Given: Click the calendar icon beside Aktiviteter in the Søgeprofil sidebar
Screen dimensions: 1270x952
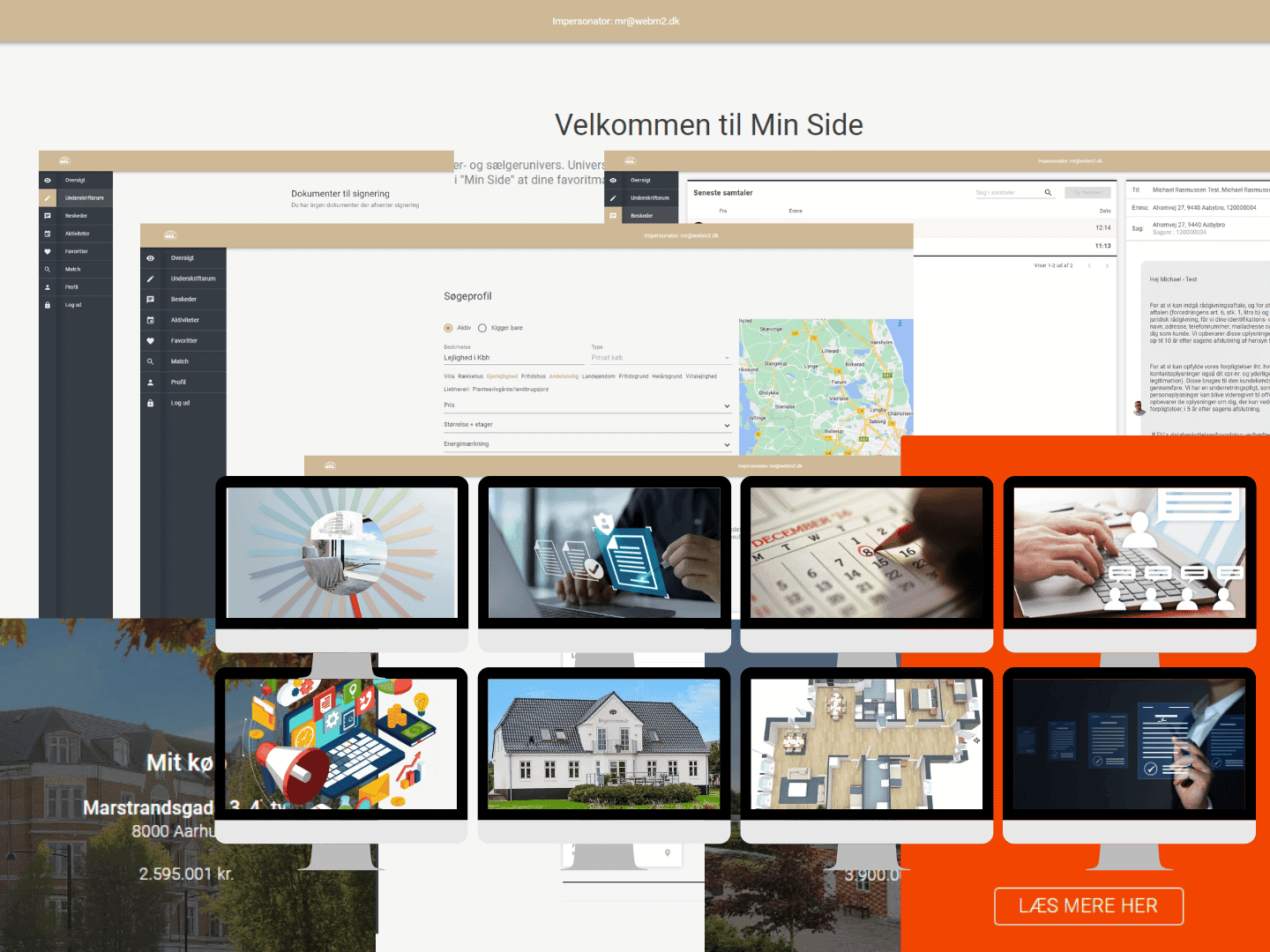Looking at the screenshot, I should [150, 320].
